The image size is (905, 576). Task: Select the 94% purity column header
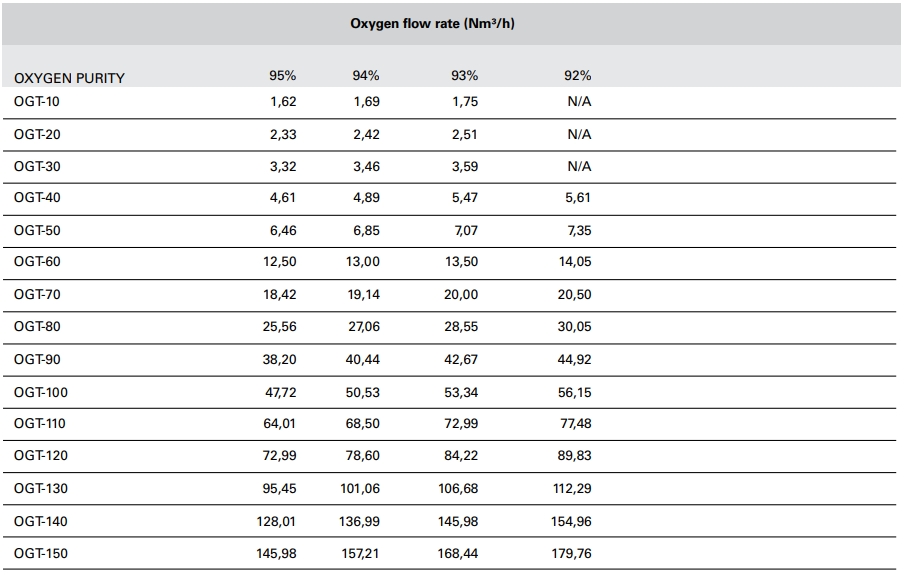click(x=366, y=75)
